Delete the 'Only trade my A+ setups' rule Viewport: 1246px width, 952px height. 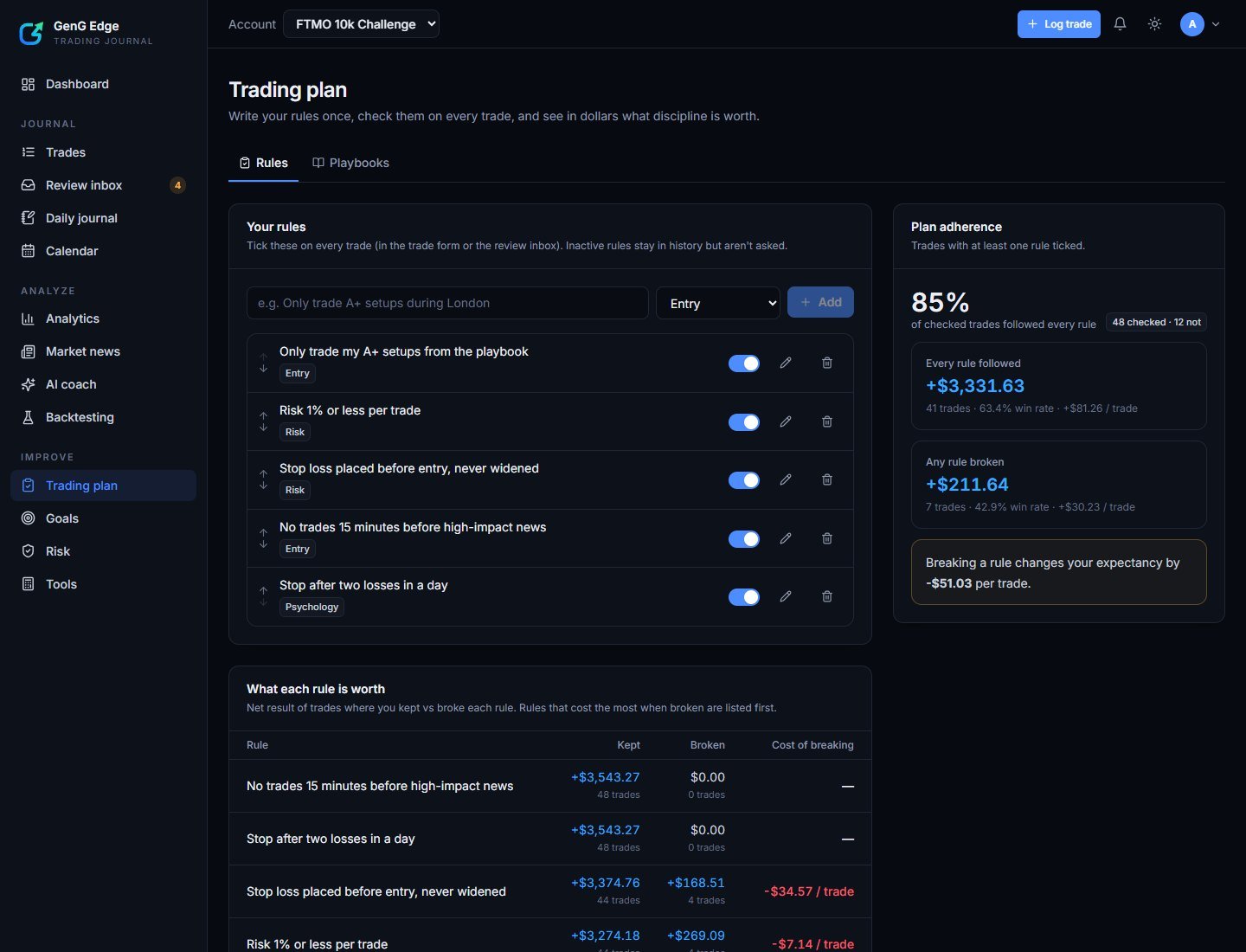click(x=827, y=363)
